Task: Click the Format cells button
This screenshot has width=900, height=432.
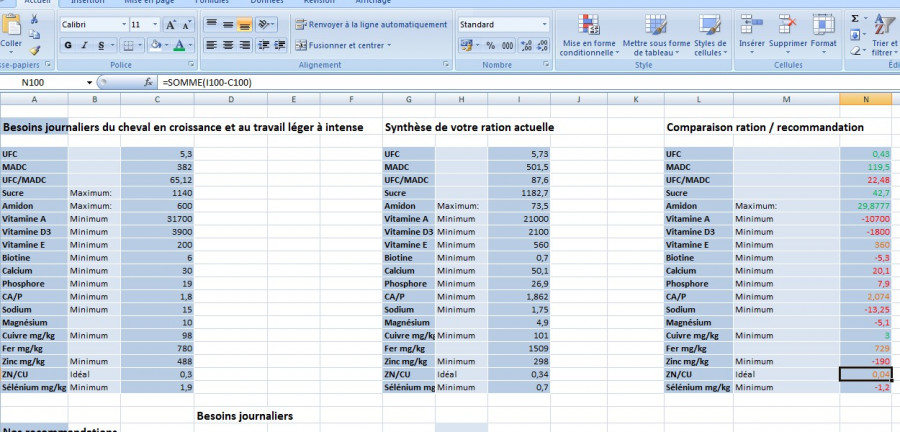Action: 823,34
